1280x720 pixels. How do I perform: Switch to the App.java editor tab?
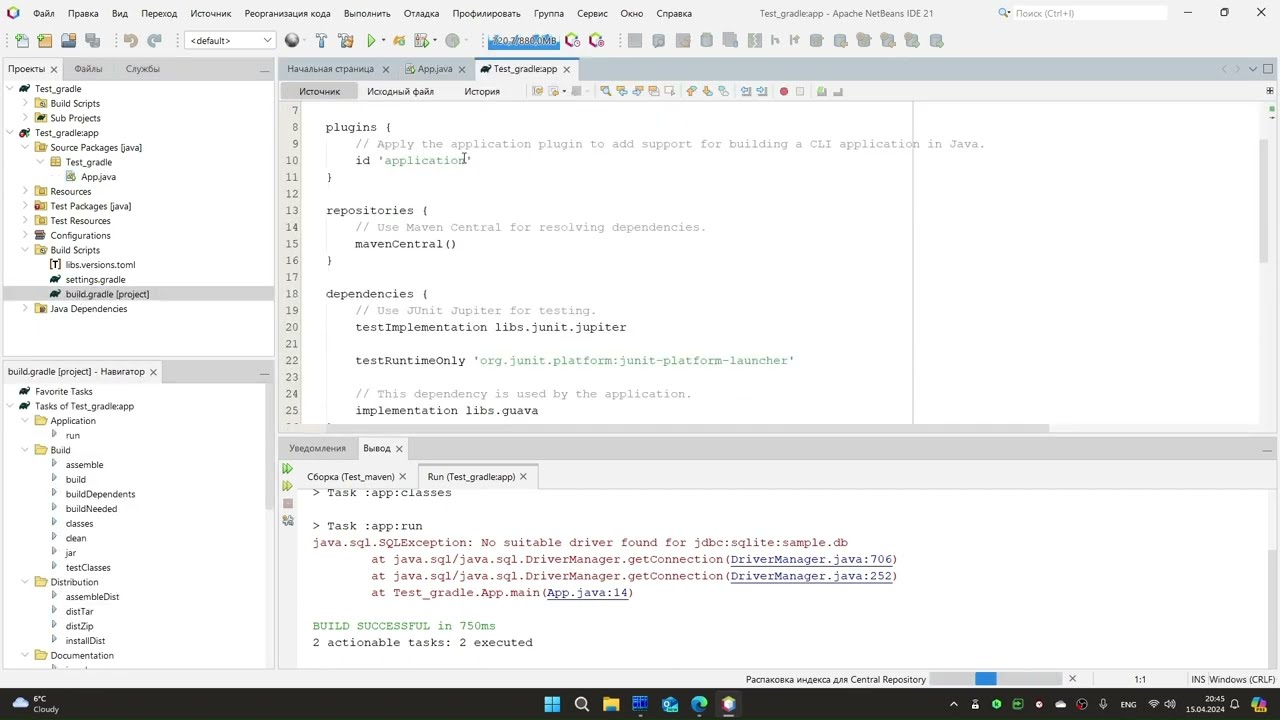[x=435, y=69]
